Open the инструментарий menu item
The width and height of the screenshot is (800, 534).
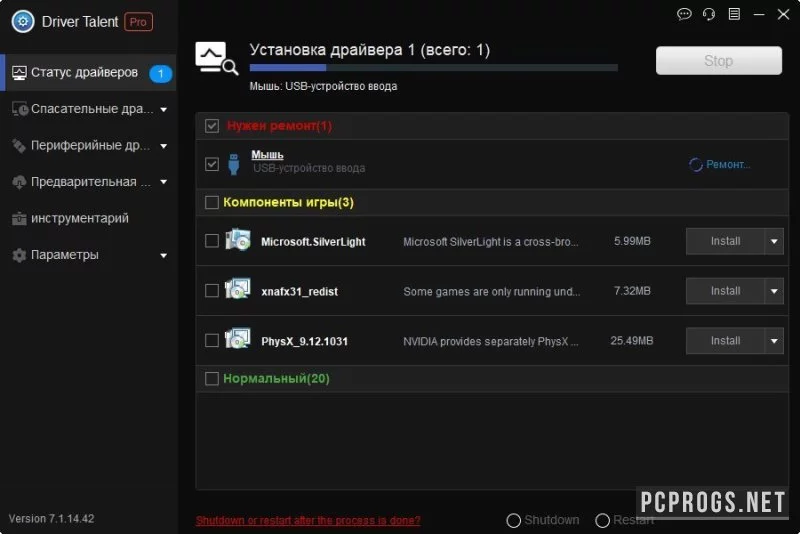[x=88, y=218]
